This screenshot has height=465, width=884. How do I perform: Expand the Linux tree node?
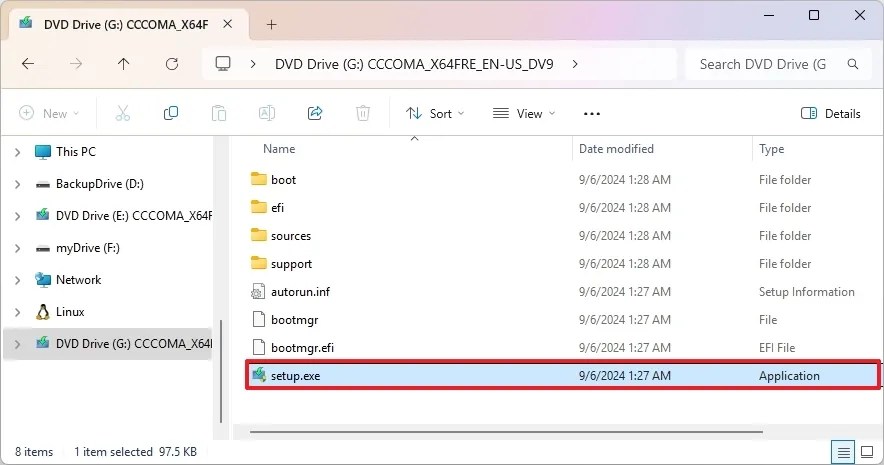(17, 312)
